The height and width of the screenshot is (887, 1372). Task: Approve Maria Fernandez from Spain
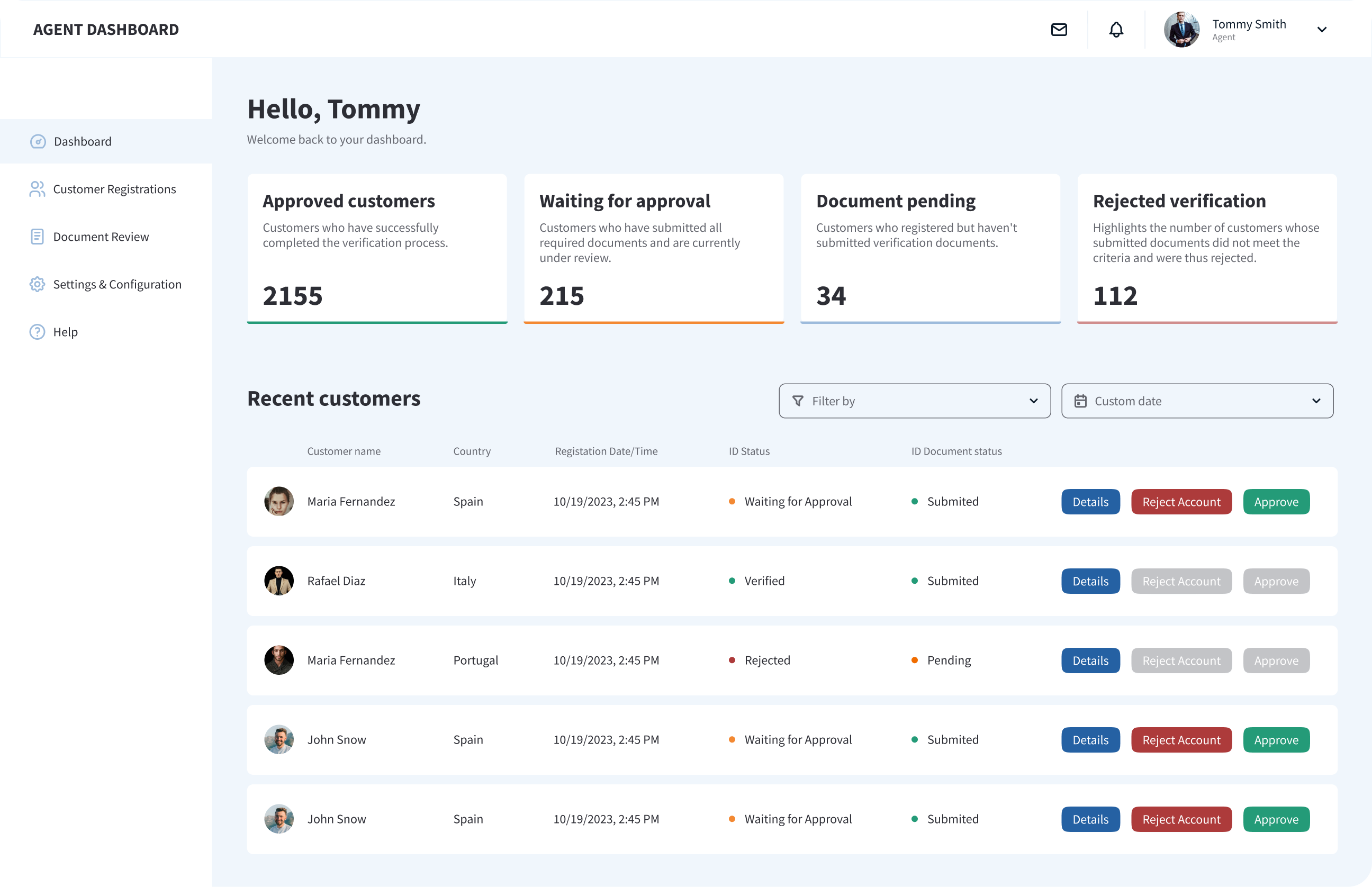pos(1276,502)
